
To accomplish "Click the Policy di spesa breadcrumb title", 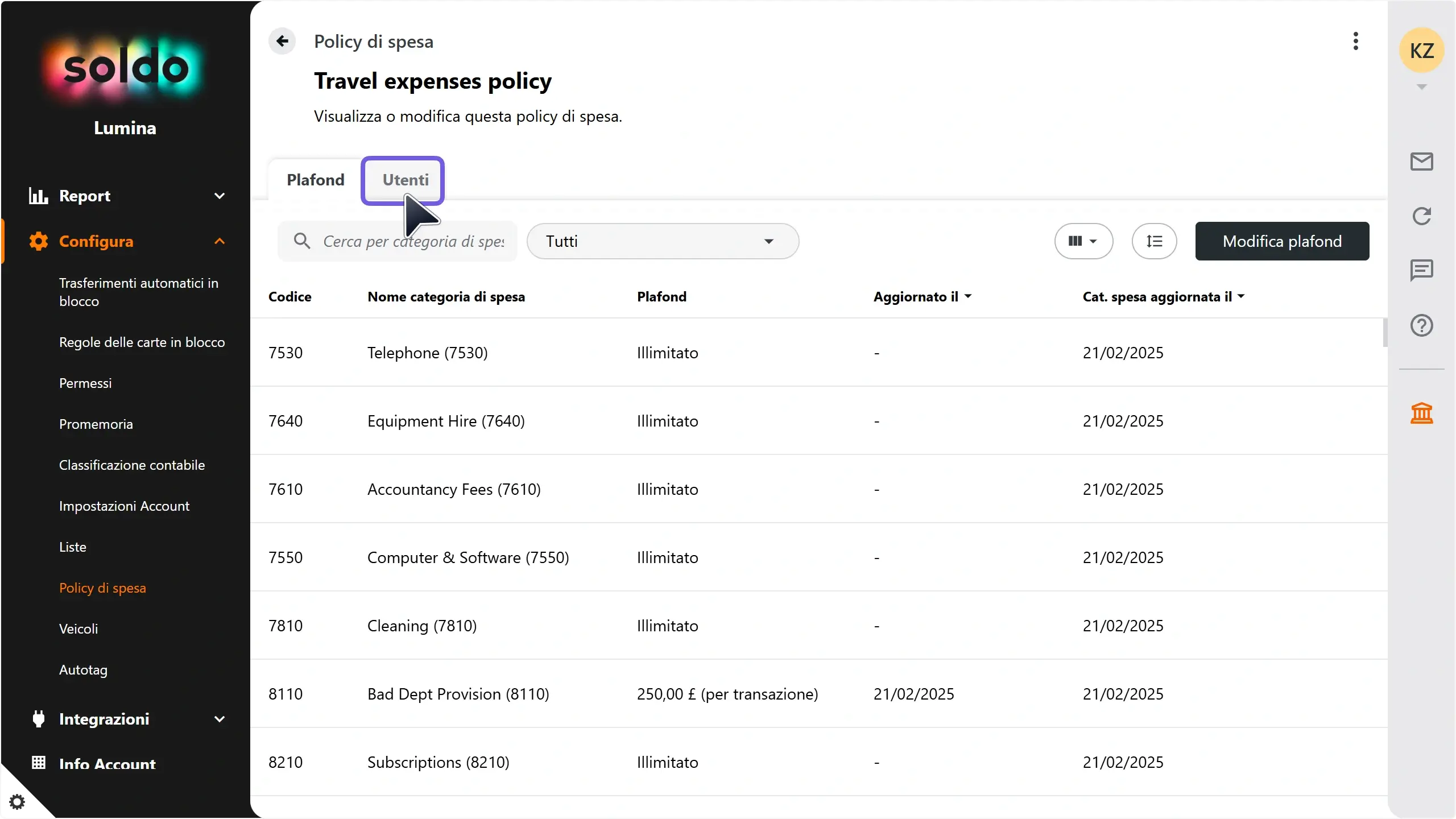I will (x=374, y=41).
